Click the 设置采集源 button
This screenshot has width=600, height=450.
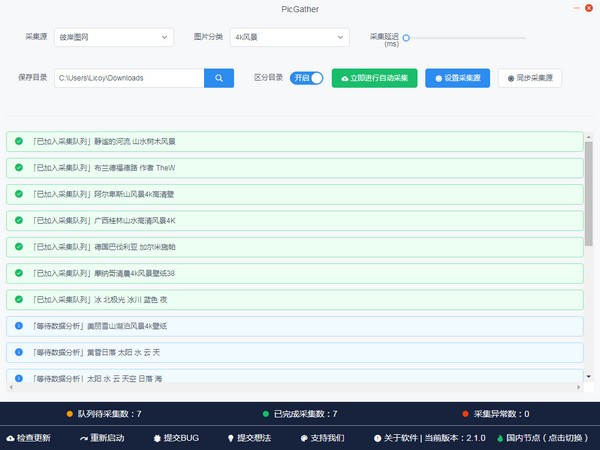point(457,78)
